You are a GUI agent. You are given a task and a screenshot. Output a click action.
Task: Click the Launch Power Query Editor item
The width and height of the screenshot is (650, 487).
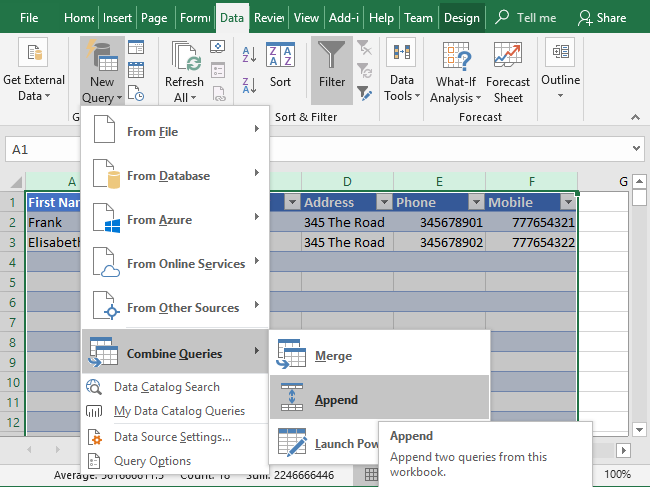pyautogui.click(x=325, y=443)
